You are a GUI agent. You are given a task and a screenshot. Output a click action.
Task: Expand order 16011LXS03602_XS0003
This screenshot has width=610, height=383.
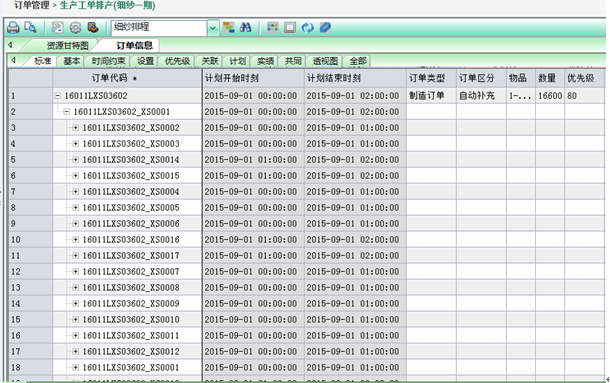[x=75, y=144]
